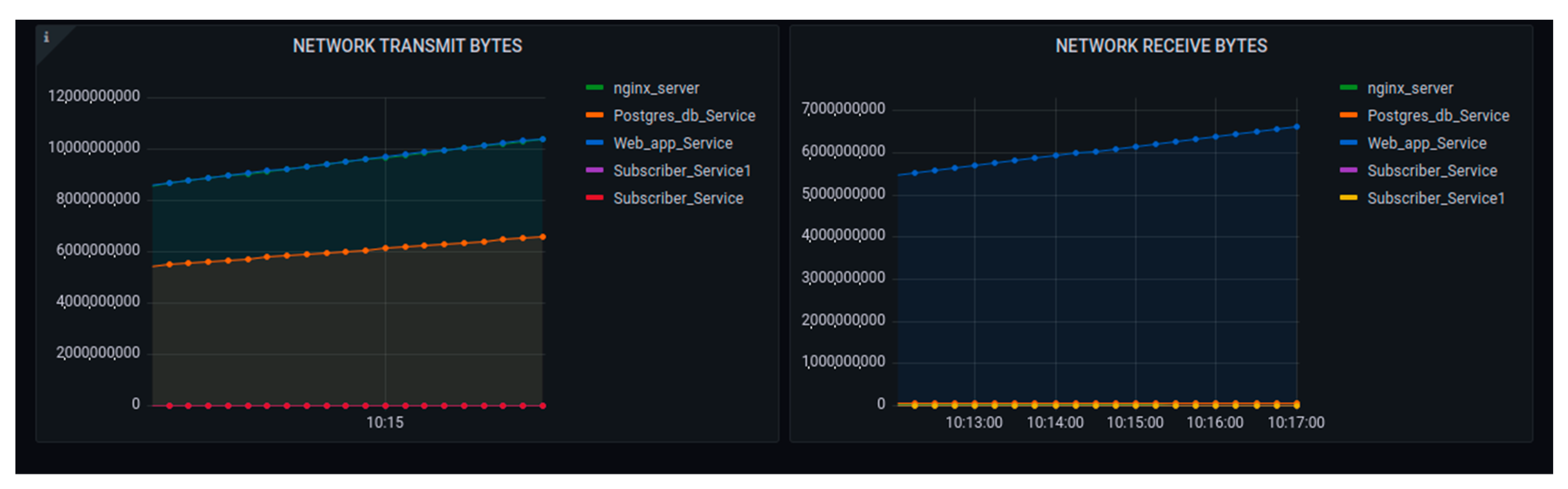Open the Network Transmit Bytes panel title menu

407,46
